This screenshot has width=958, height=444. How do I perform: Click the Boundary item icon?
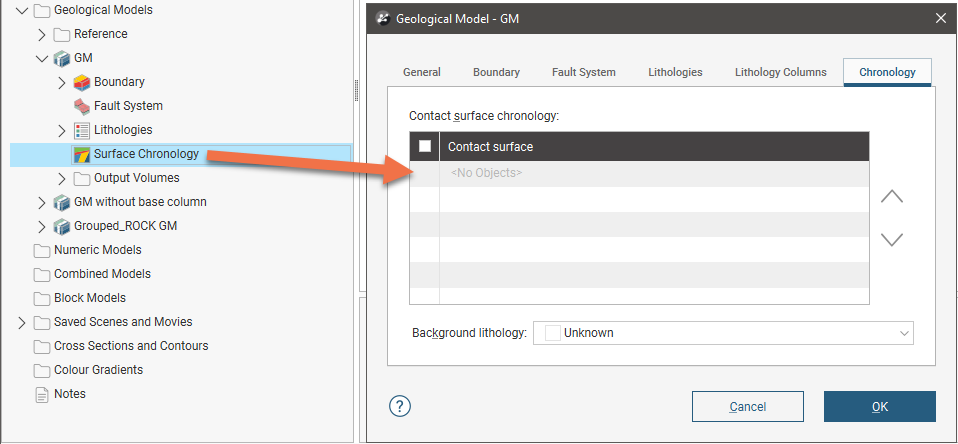(x=82, y=82)
